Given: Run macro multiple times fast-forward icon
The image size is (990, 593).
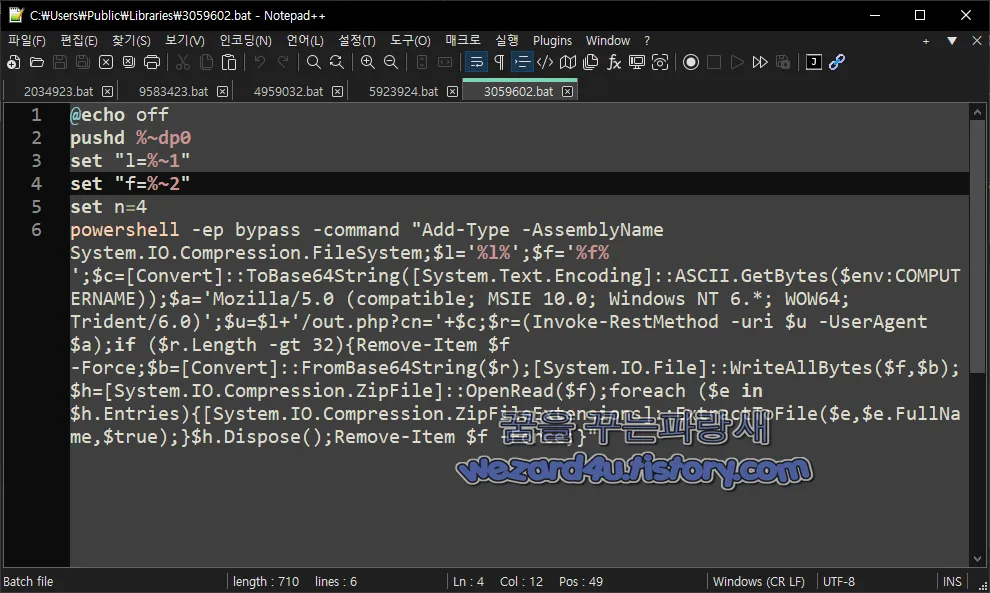Looking at the screenshot, I should tap(760, 62).
